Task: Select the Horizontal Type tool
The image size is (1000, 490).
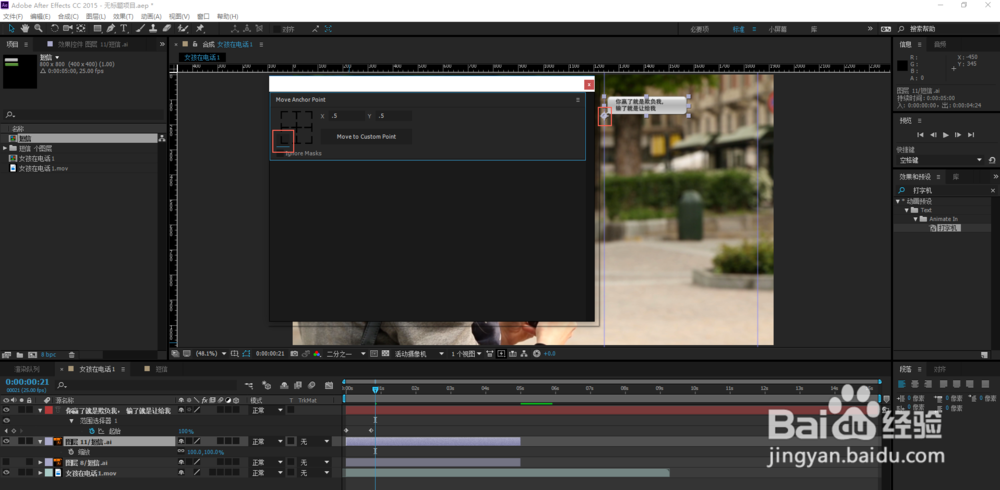Action: (124, 29)
